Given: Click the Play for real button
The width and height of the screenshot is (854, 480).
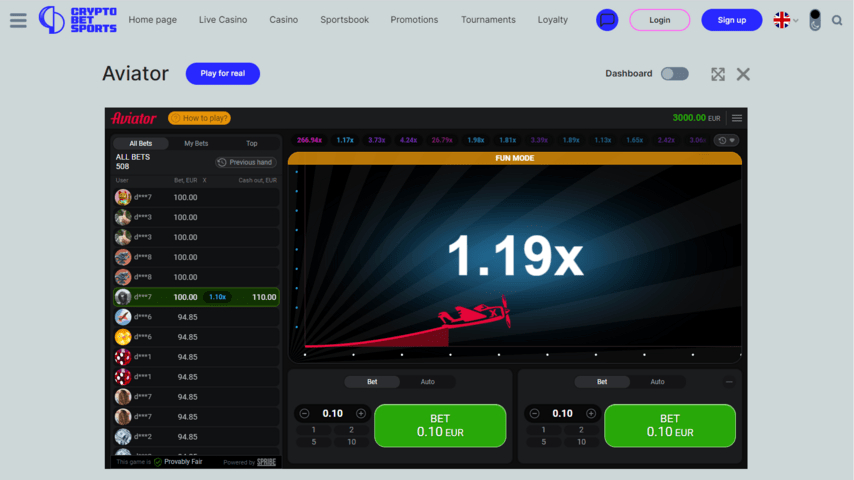Looking at the screenshot, I should (223, 74).
